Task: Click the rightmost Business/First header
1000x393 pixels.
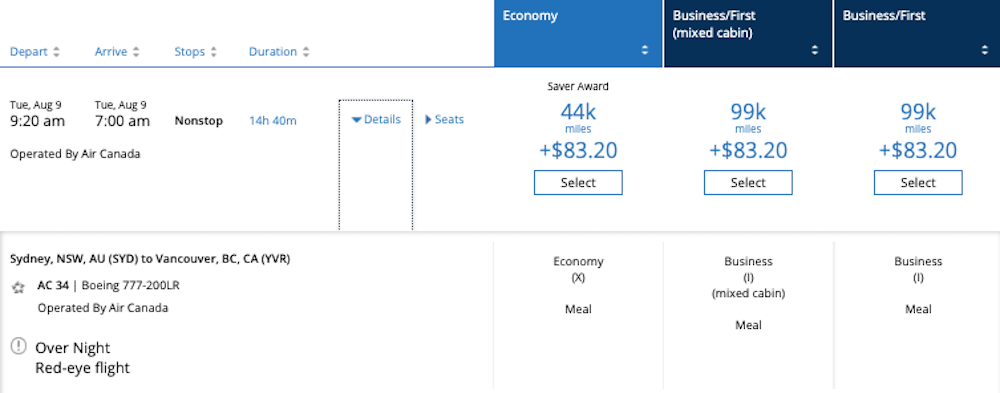Action: coord(917,34)
